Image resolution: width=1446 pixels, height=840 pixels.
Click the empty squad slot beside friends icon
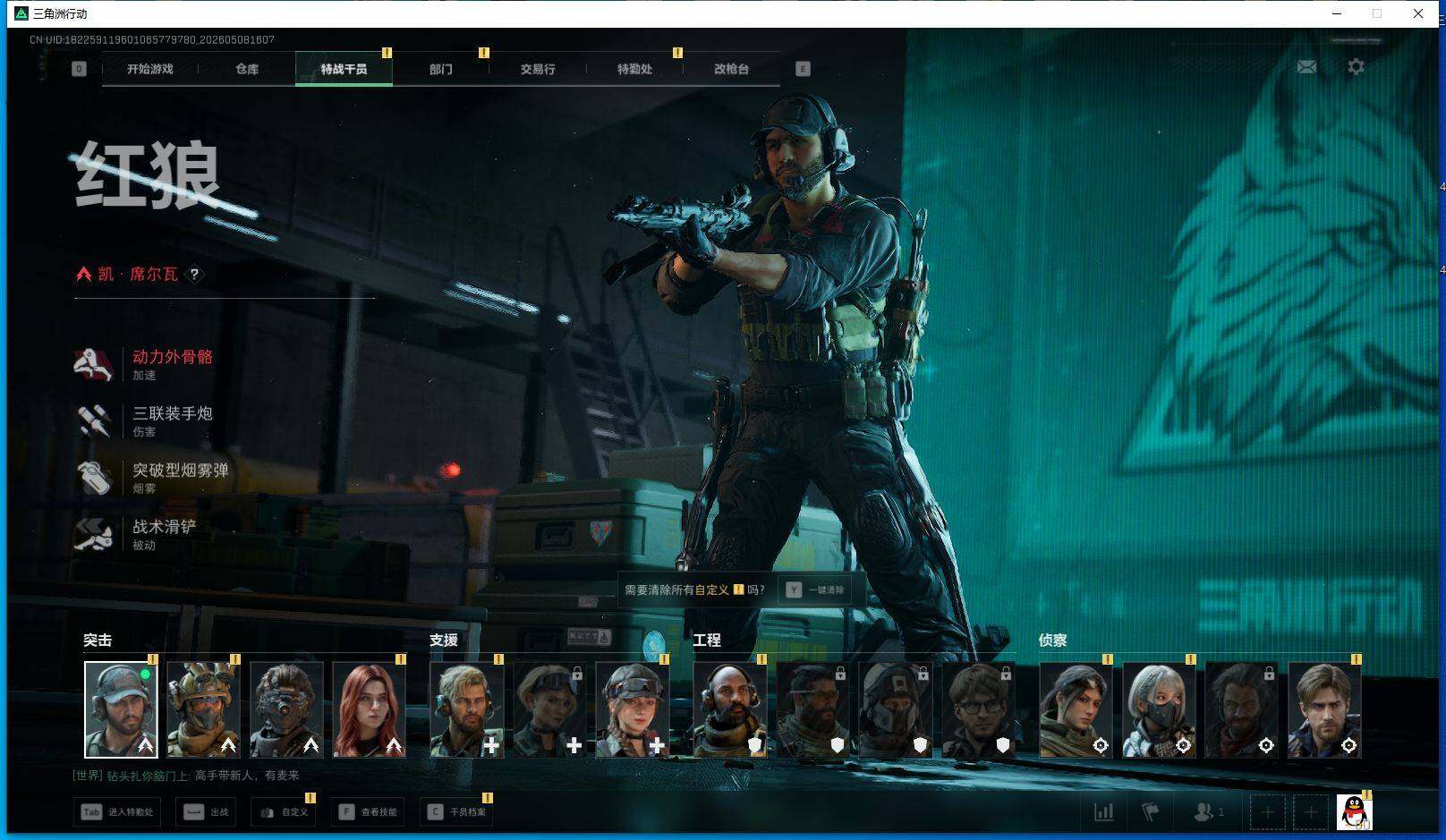(1267, 812)
